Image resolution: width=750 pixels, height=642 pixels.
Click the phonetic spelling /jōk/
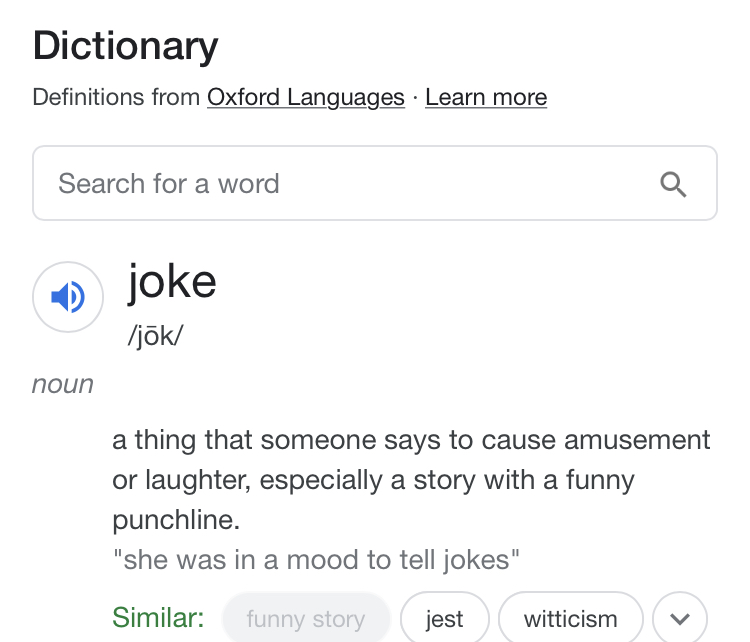coord(155,335)
